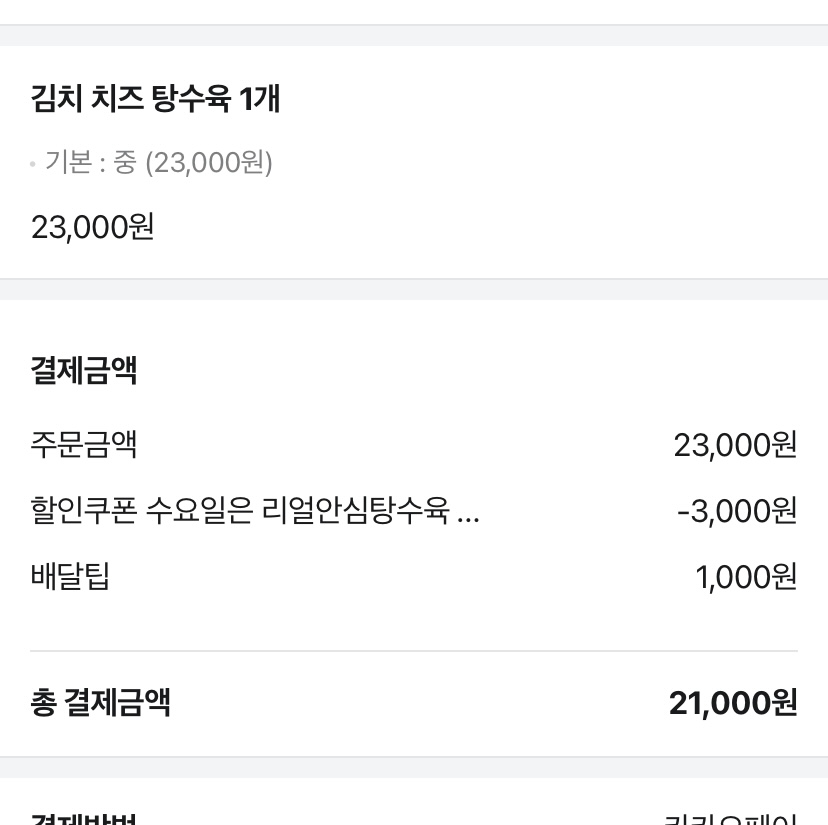The height and width of the screenshot is (825, 828).
Task: Click the bullet dot before "기본 : 중"
Action: click(33, 163)
